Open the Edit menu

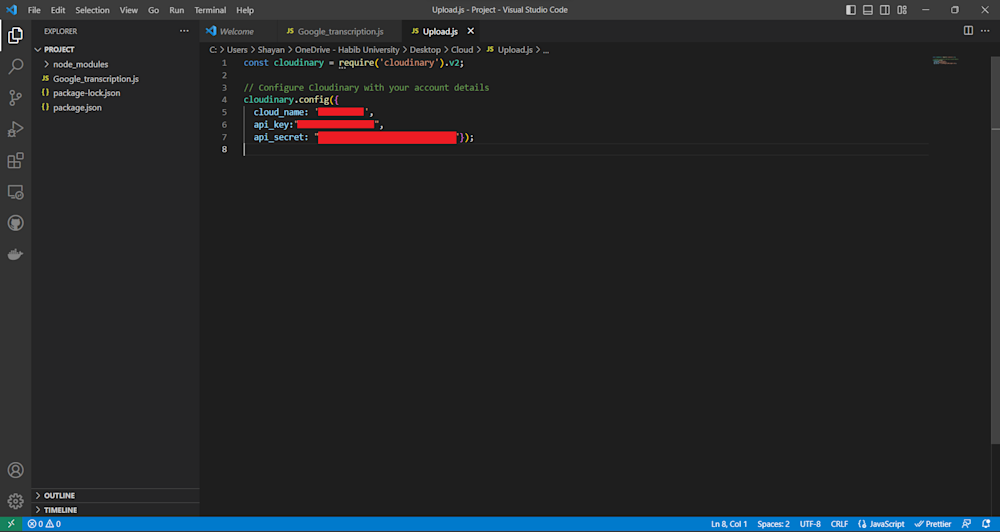(58, 10)
